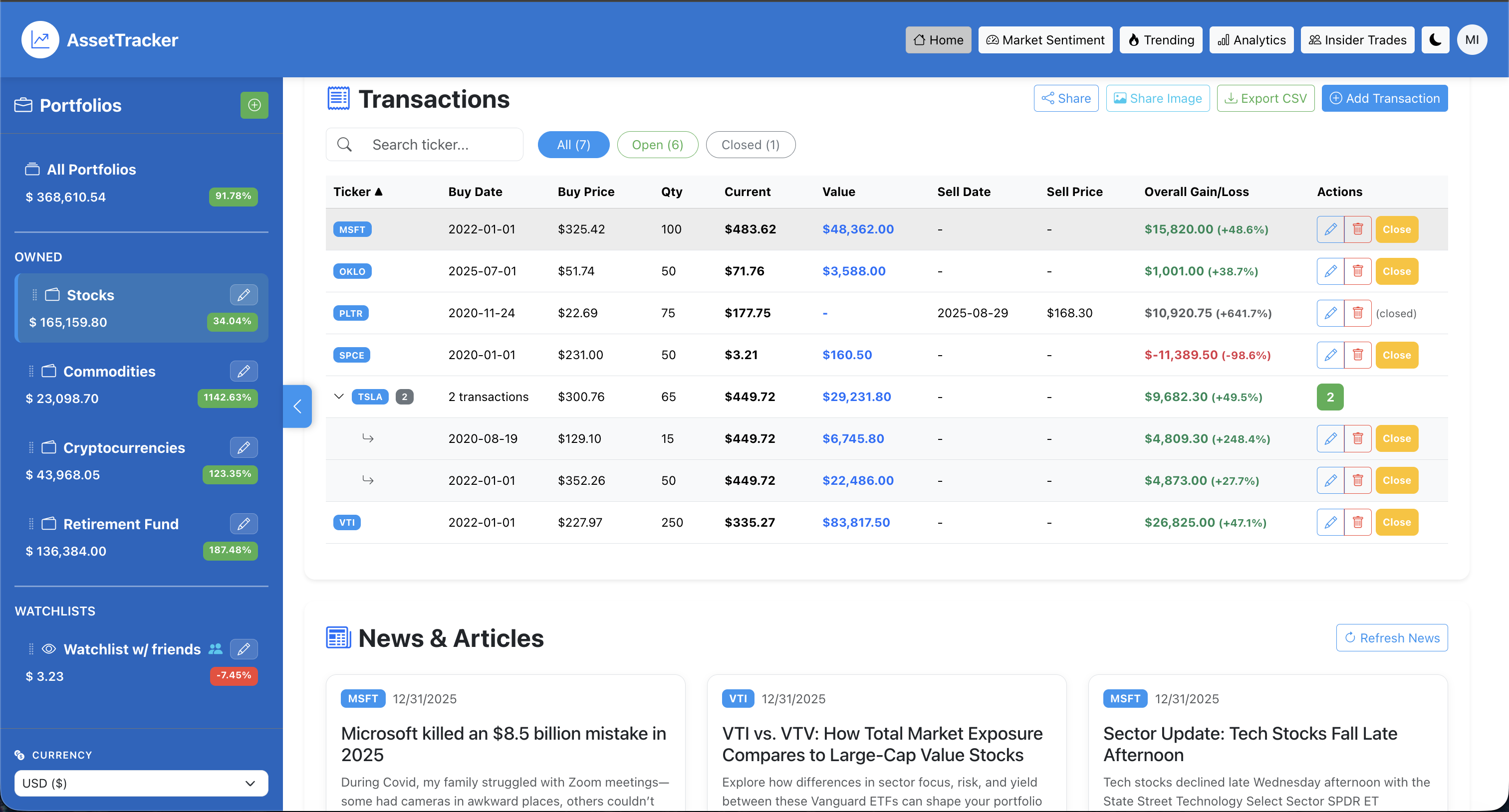Click the MI profile avatar
Image resolution: width=1509 pixels, height=812 pixels.
tap(1472, 40)
